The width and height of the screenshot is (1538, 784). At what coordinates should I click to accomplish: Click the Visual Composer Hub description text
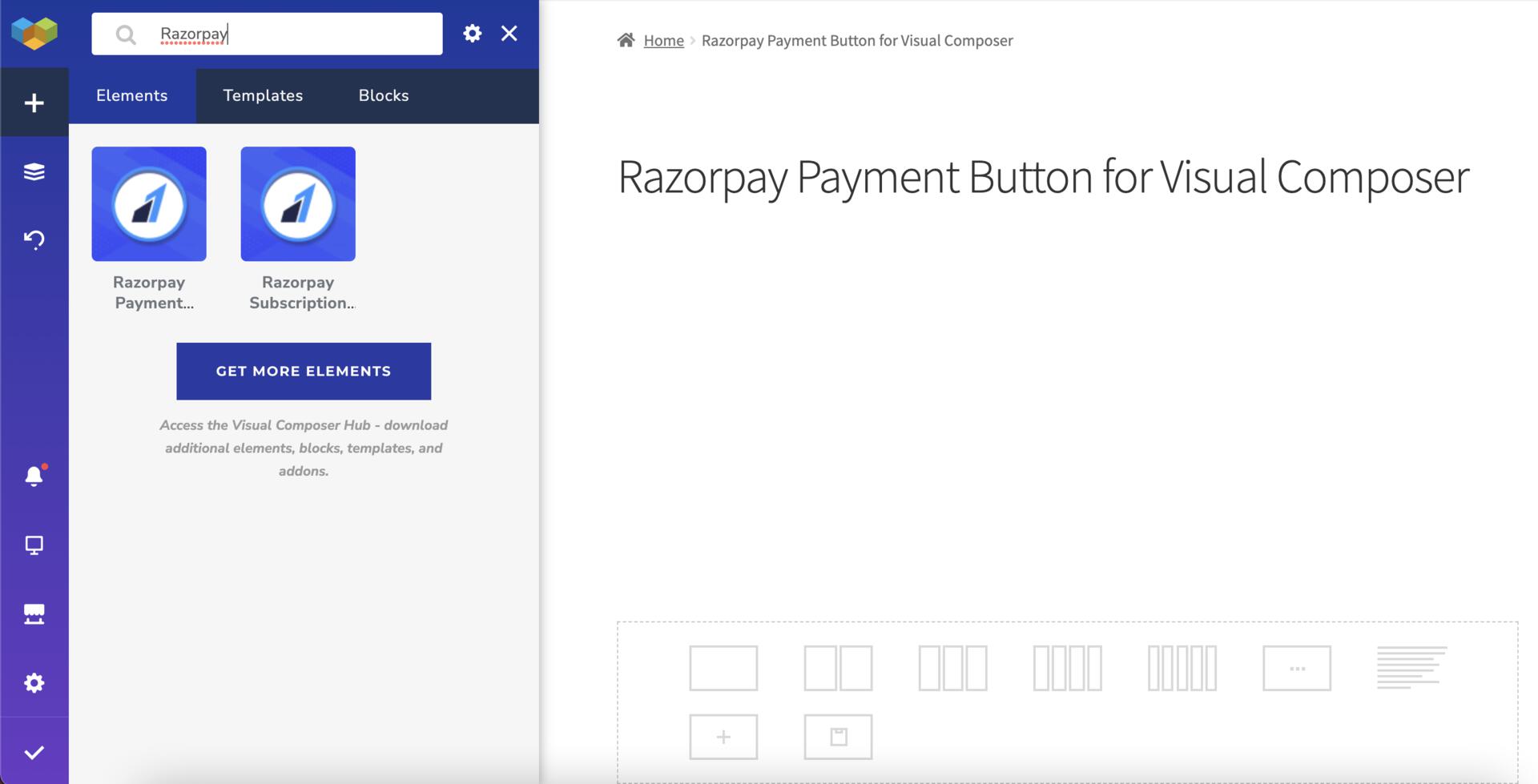[x=304, y=448]
